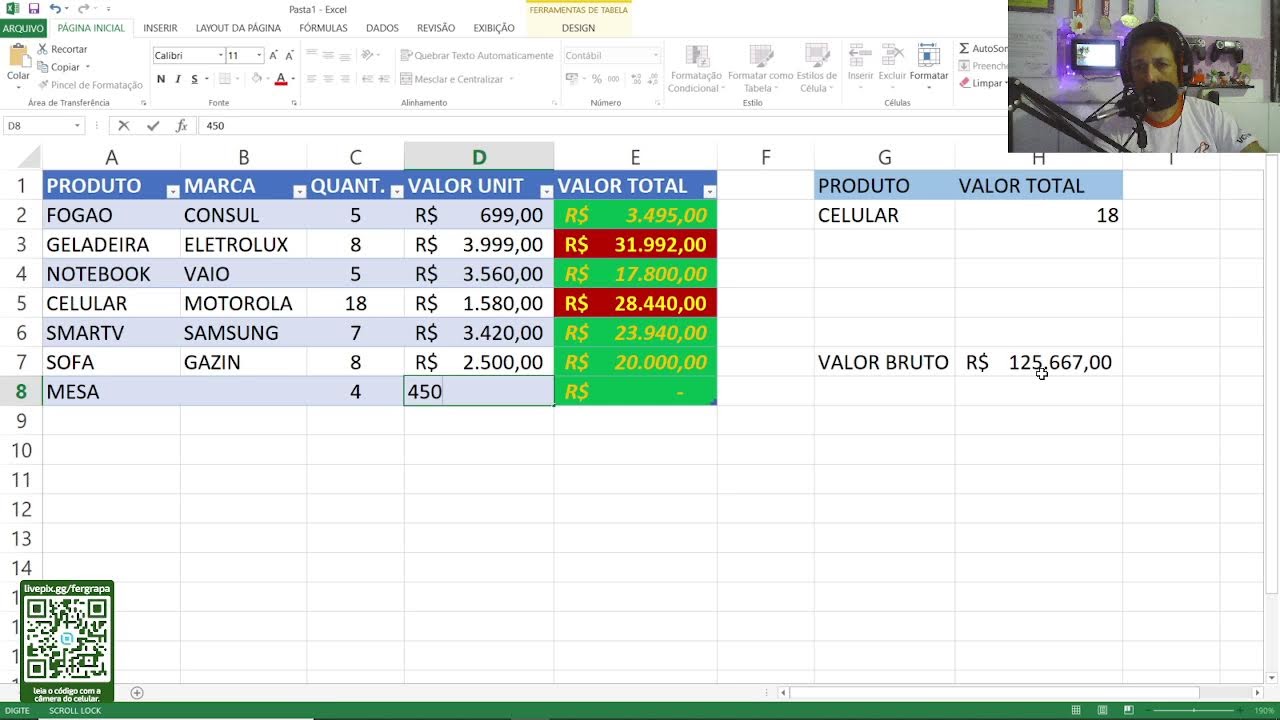Image resolution: width=1280 pixels, height=720 pixels.
Task: Cut the selection with Recortar
Action: 62,49
